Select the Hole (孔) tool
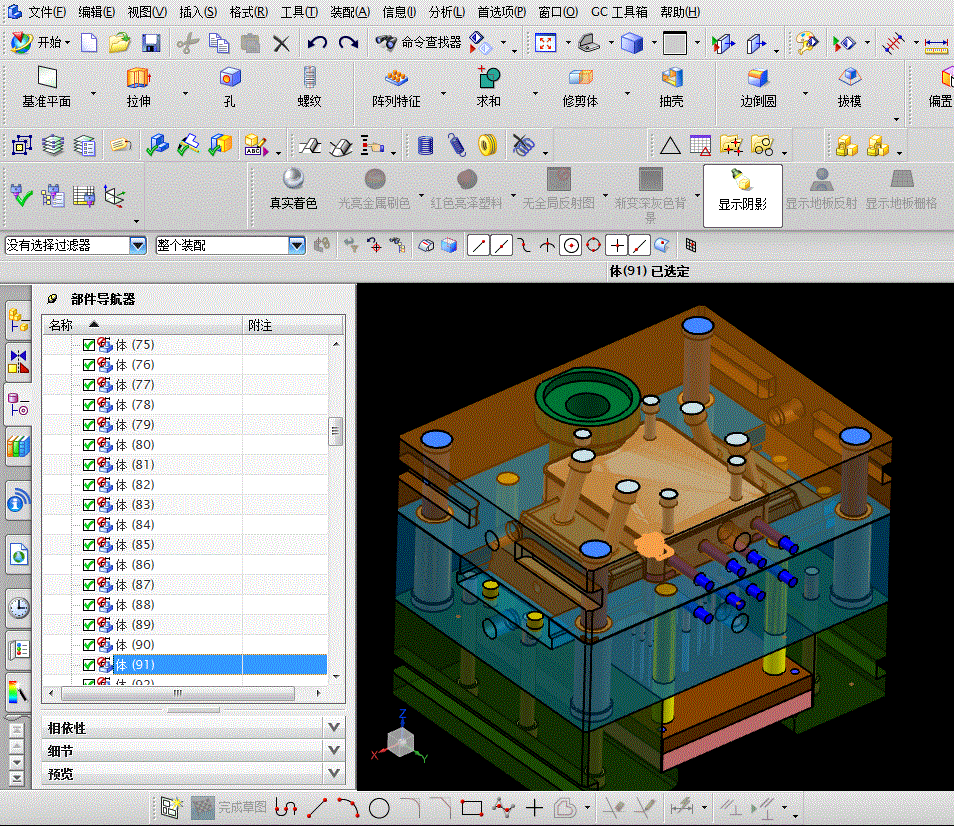Image resolution: width=954 pixels, height=826 pixels. [230, 87]
